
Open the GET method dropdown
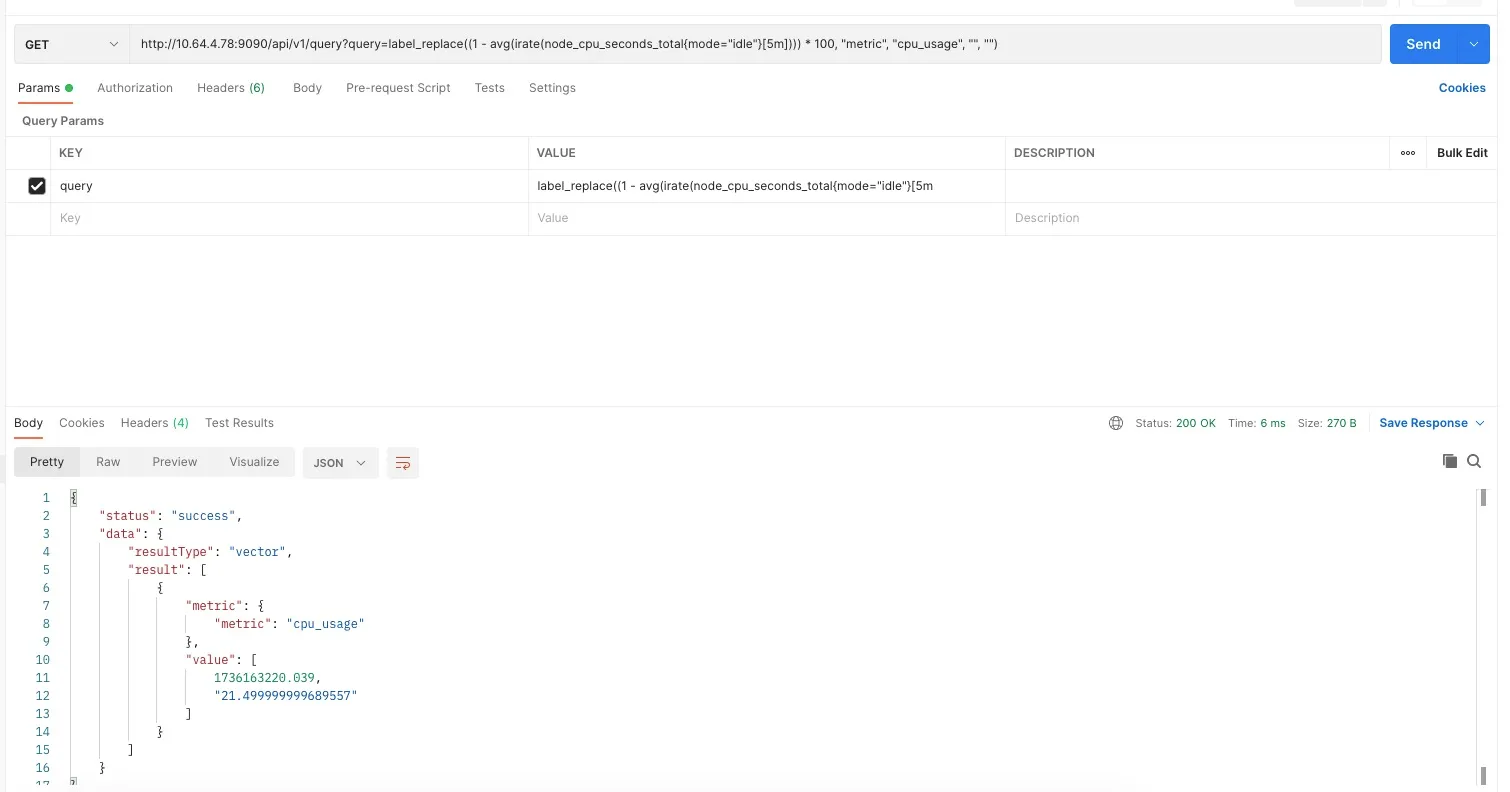pos(71,44)
